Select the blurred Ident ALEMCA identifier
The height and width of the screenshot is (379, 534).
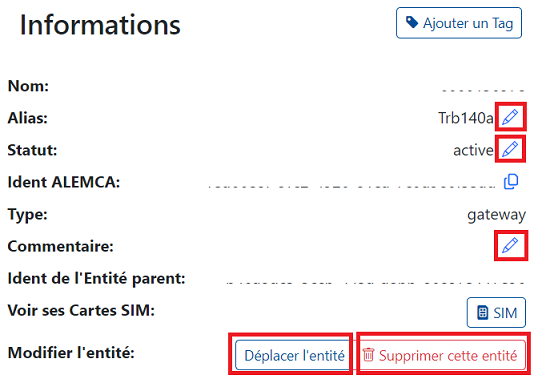tap(352, 187)
